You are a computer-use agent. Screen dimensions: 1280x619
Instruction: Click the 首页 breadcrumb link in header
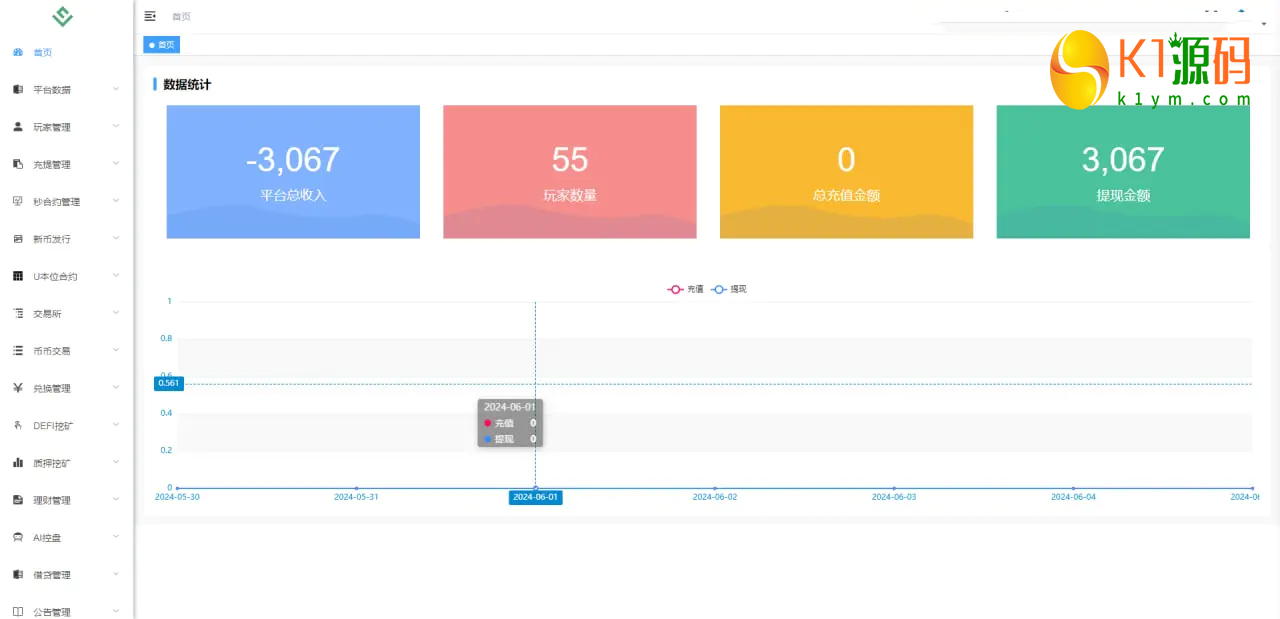[181, 17]
